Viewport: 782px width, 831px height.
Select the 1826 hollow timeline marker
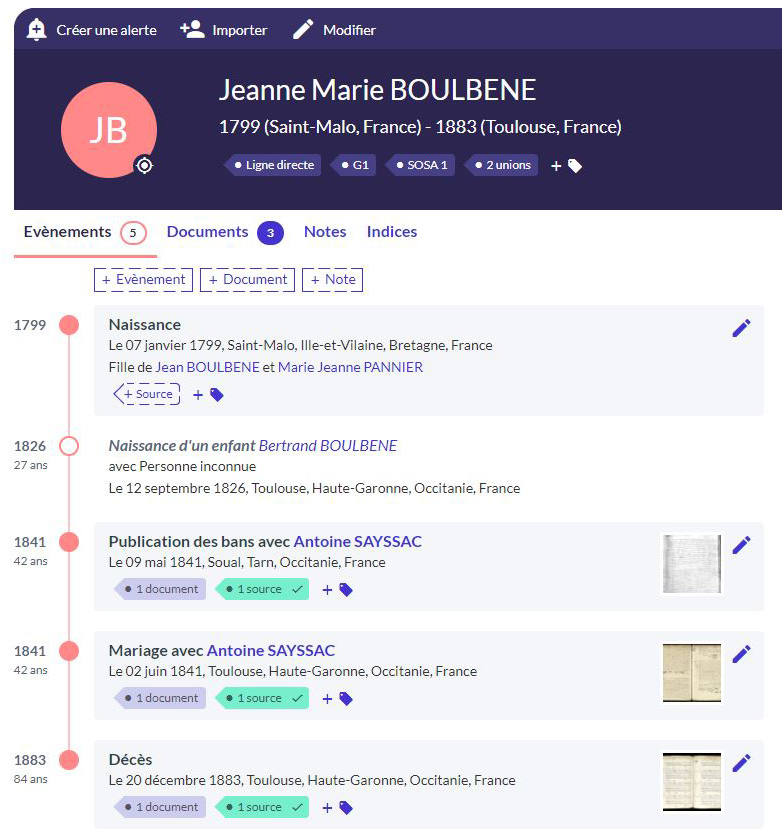pos(69,446)
